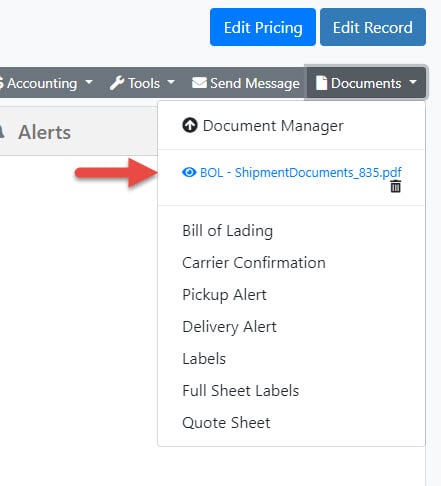The height and width of the screenshot is (486, 441).
Task: Select Bill of Lading from menu
Action: pyautogui.click(x=227, y=231)
